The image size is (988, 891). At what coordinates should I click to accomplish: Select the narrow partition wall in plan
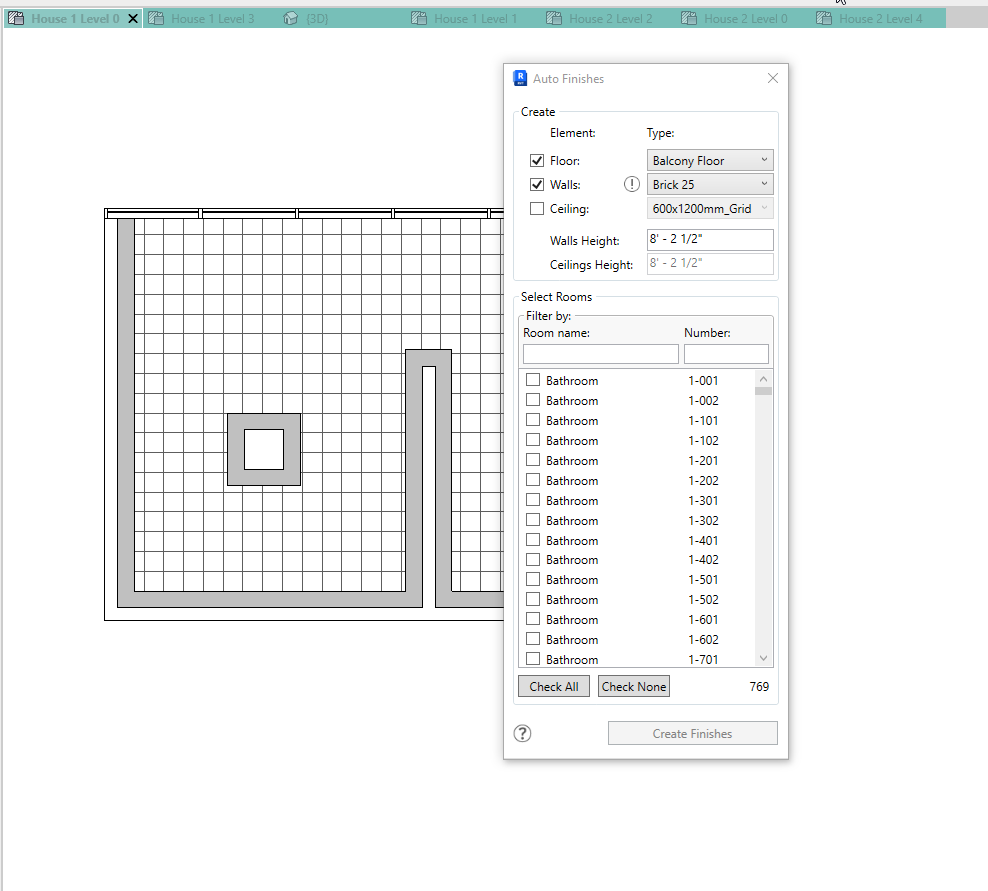(428, 479)
